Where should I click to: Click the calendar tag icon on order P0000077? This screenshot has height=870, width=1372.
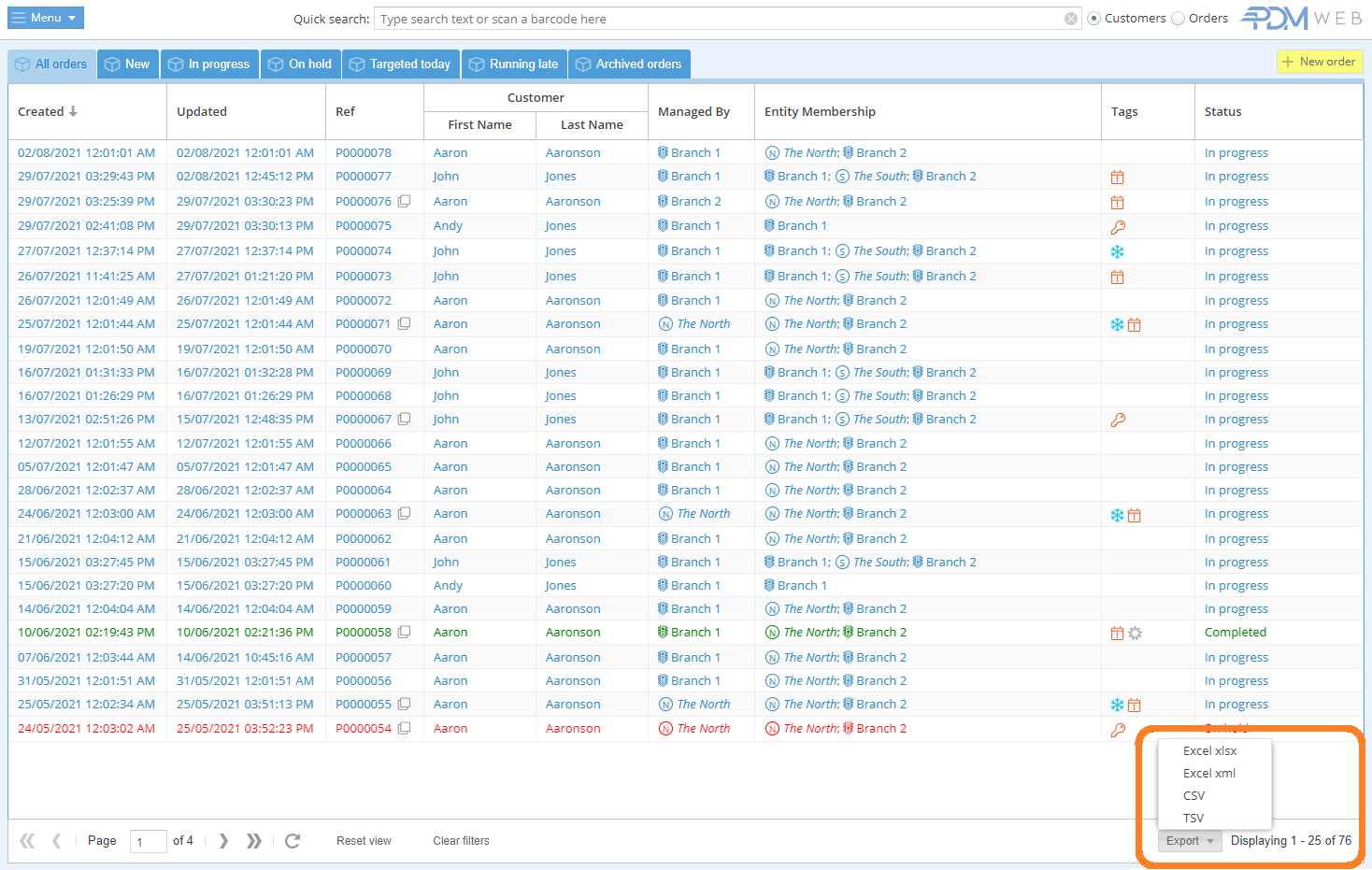point(1117,177)
